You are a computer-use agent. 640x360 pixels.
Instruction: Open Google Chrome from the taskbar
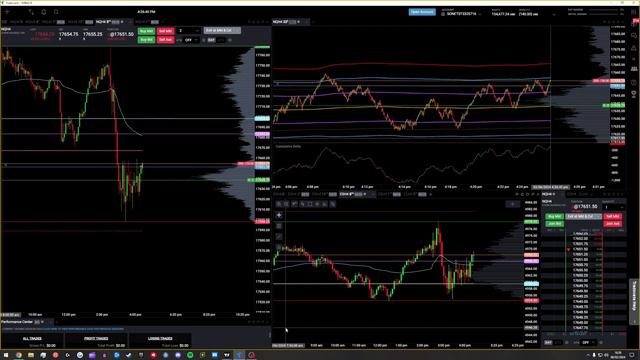click(x=19, y=355)
